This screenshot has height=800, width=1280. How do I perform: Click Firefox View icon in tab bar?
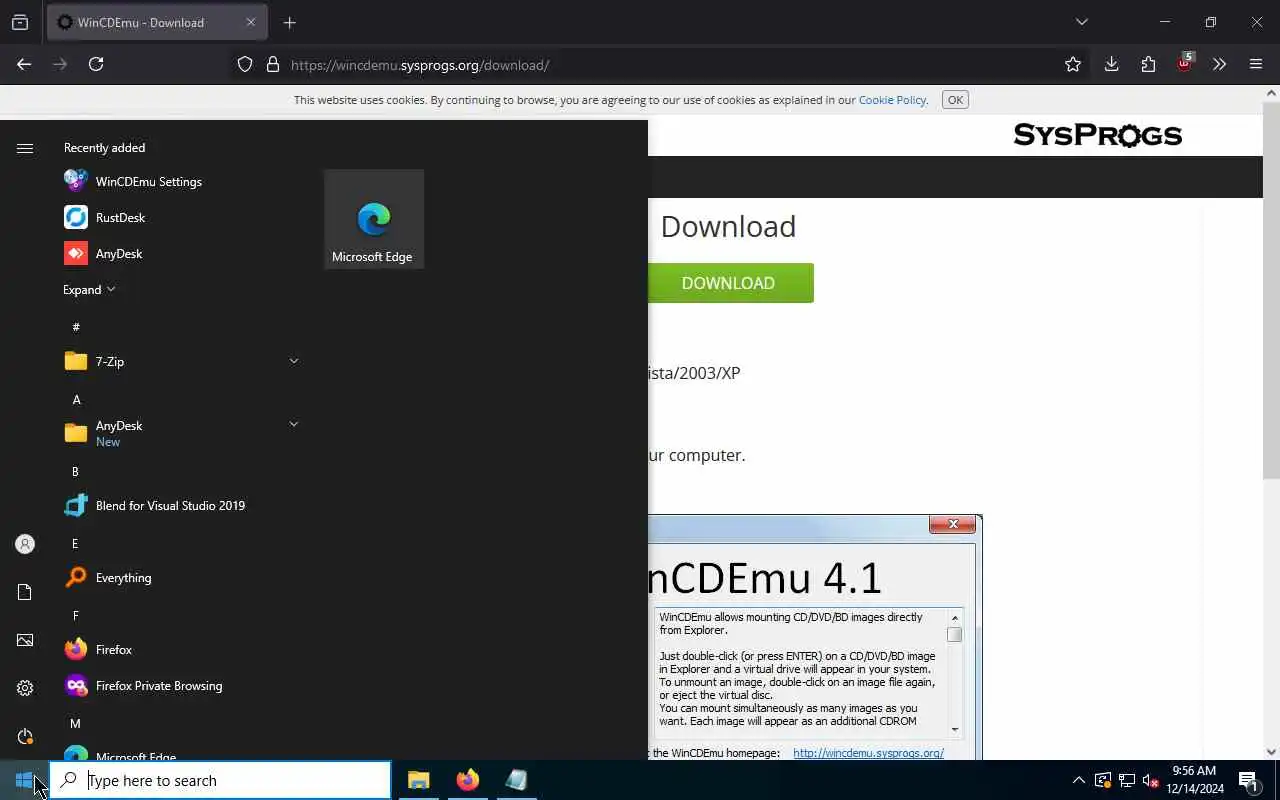coord(20,22)
